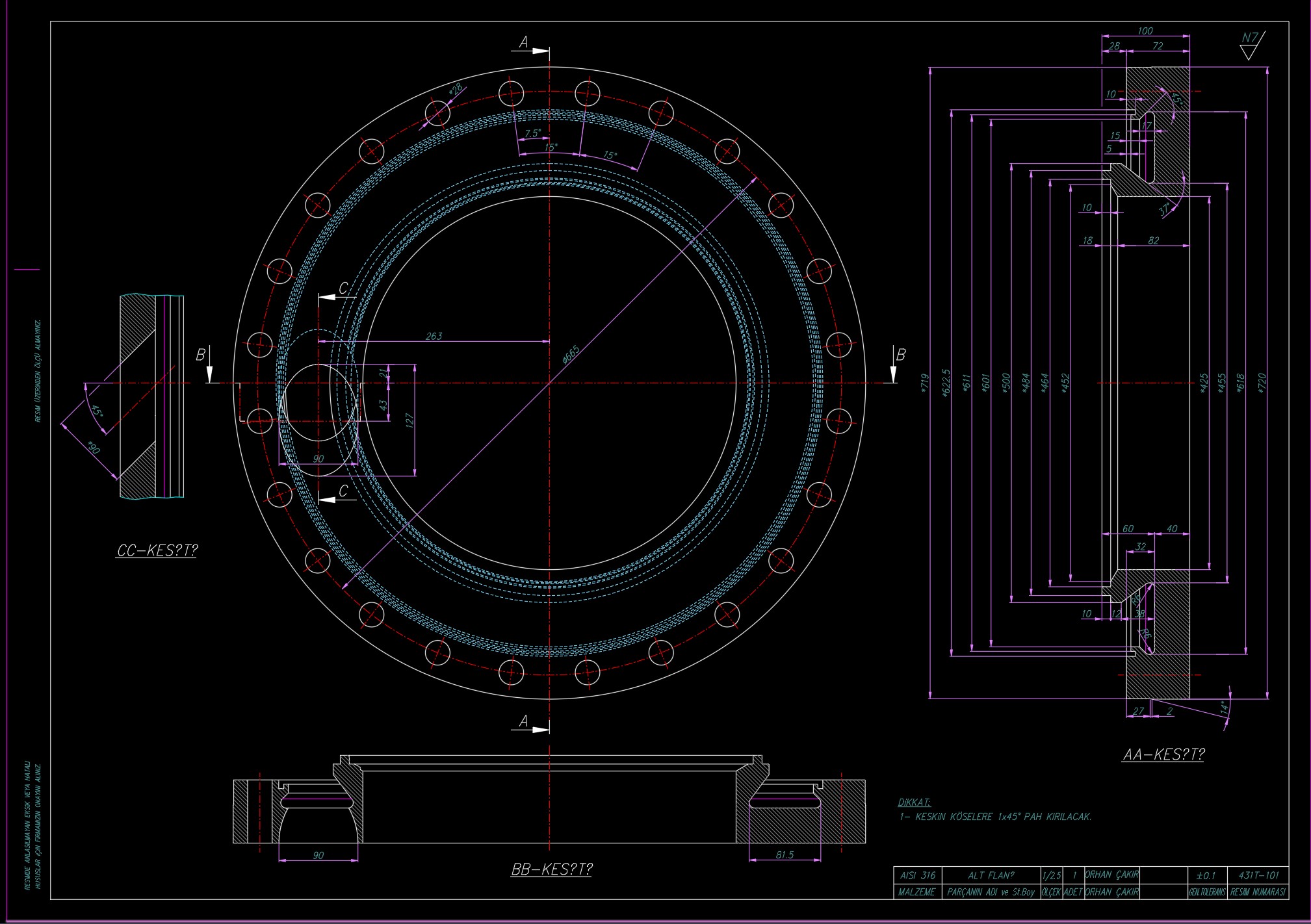Click the 263 horizontal dimension text
The height and width of the screenshot is (924, 1311).
click(x=434, y=336)
